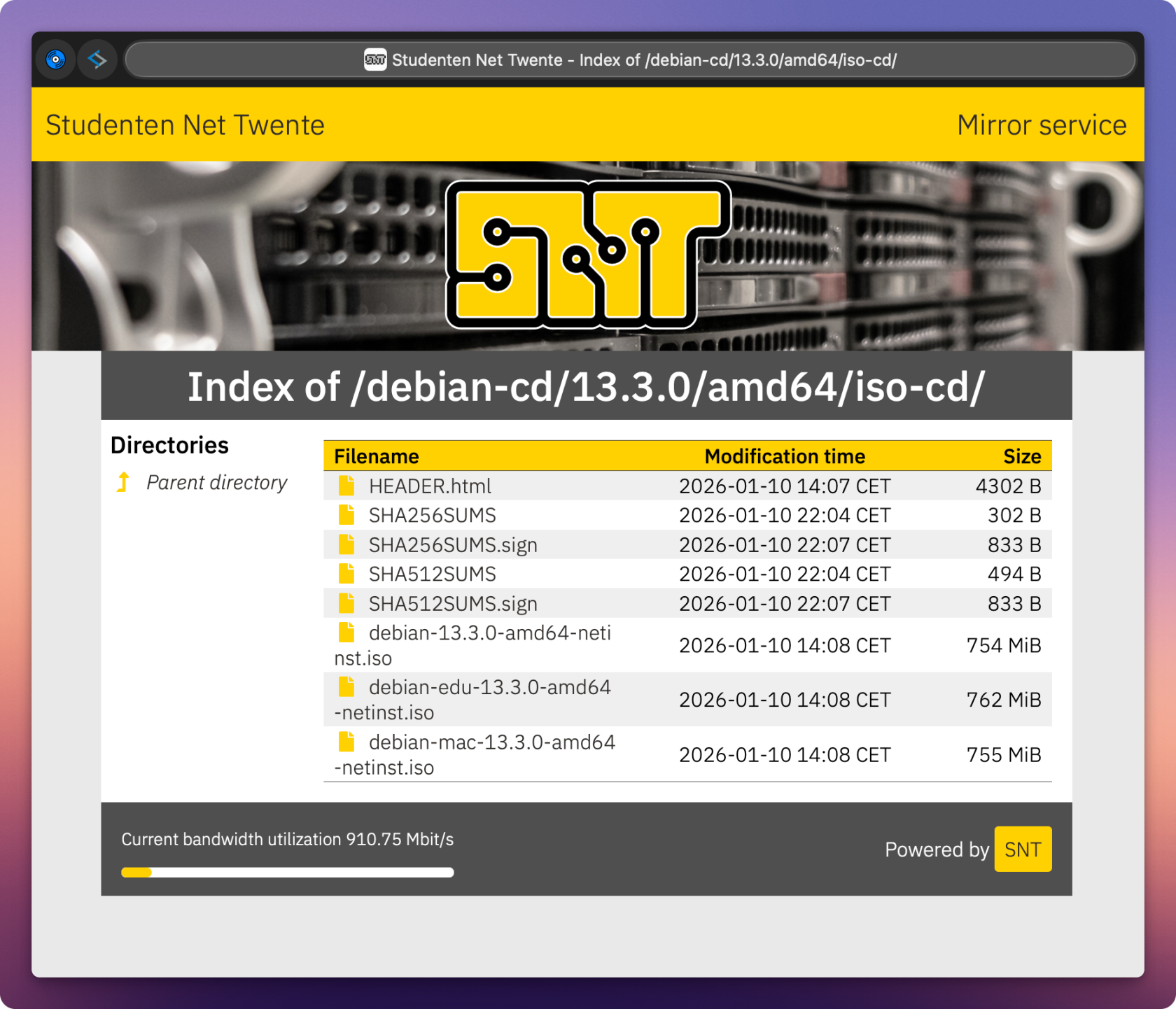Click the yellow SNT powered-by button
This screenshot has width=1176, height=1009.
click(x=1022, y=849)
